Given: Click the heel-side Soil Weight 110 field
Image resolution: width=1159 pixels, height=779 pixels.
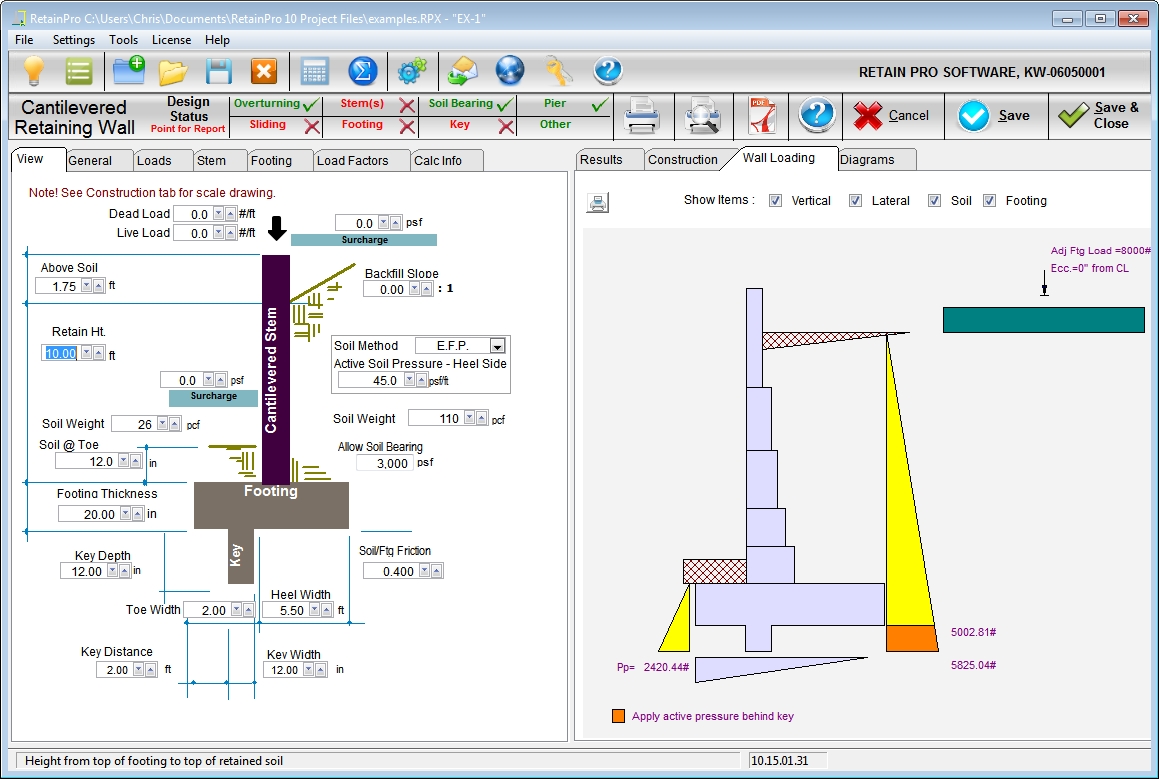Looking at the screenshot, I should click(x=436, y=418).
